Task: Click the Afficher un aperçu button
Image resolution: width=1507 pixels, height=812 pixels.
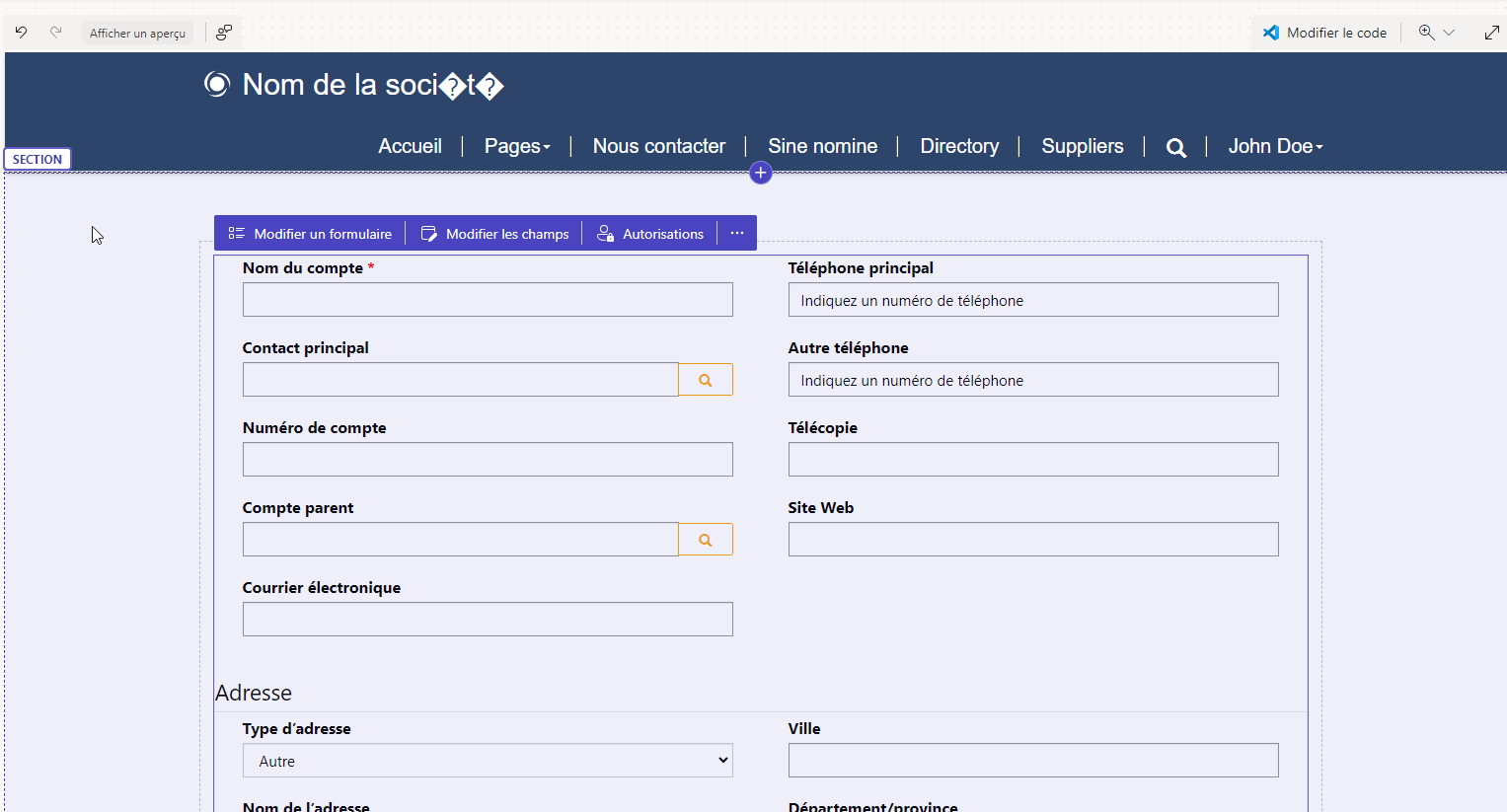Action: (x=137, y=33)
